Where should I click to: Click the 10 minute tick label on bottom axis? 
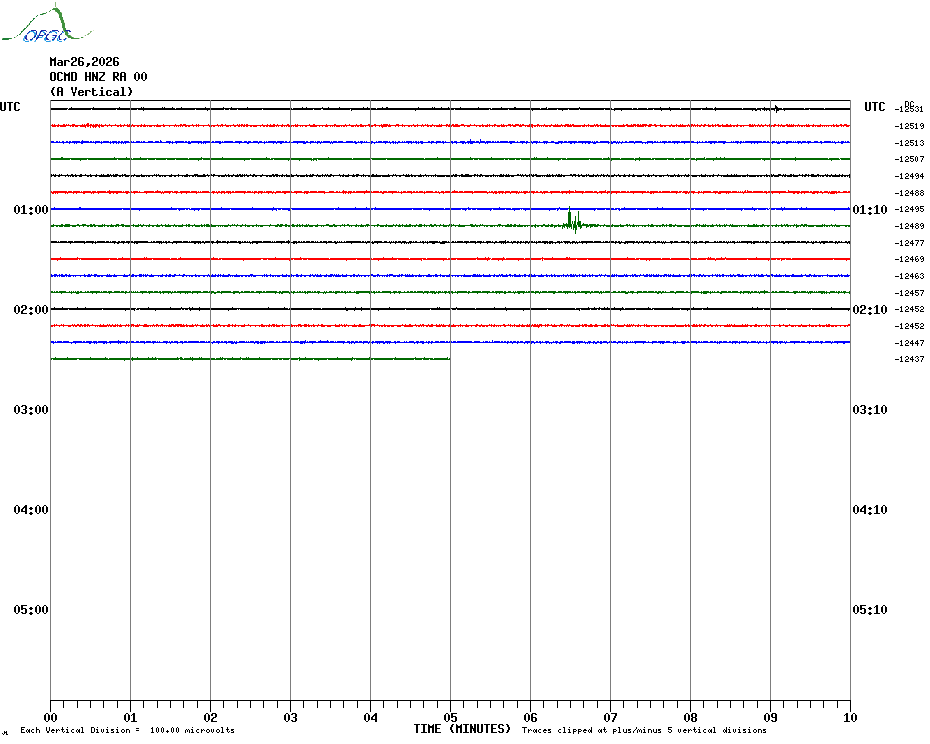point(849,717)
